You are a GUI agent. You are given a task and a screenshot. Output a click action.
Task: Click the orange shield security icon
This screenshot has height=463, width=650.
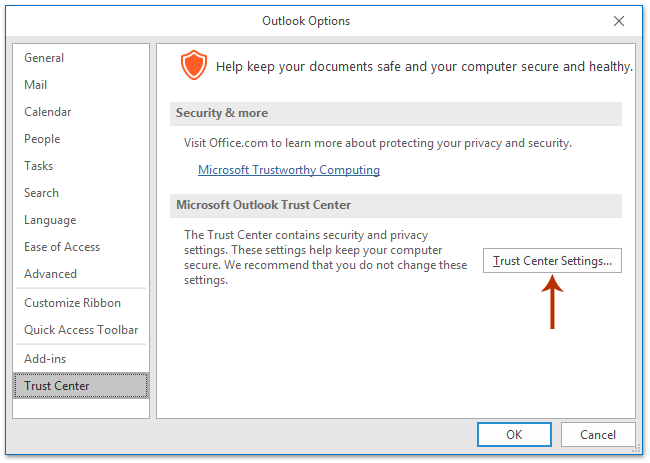194,65
